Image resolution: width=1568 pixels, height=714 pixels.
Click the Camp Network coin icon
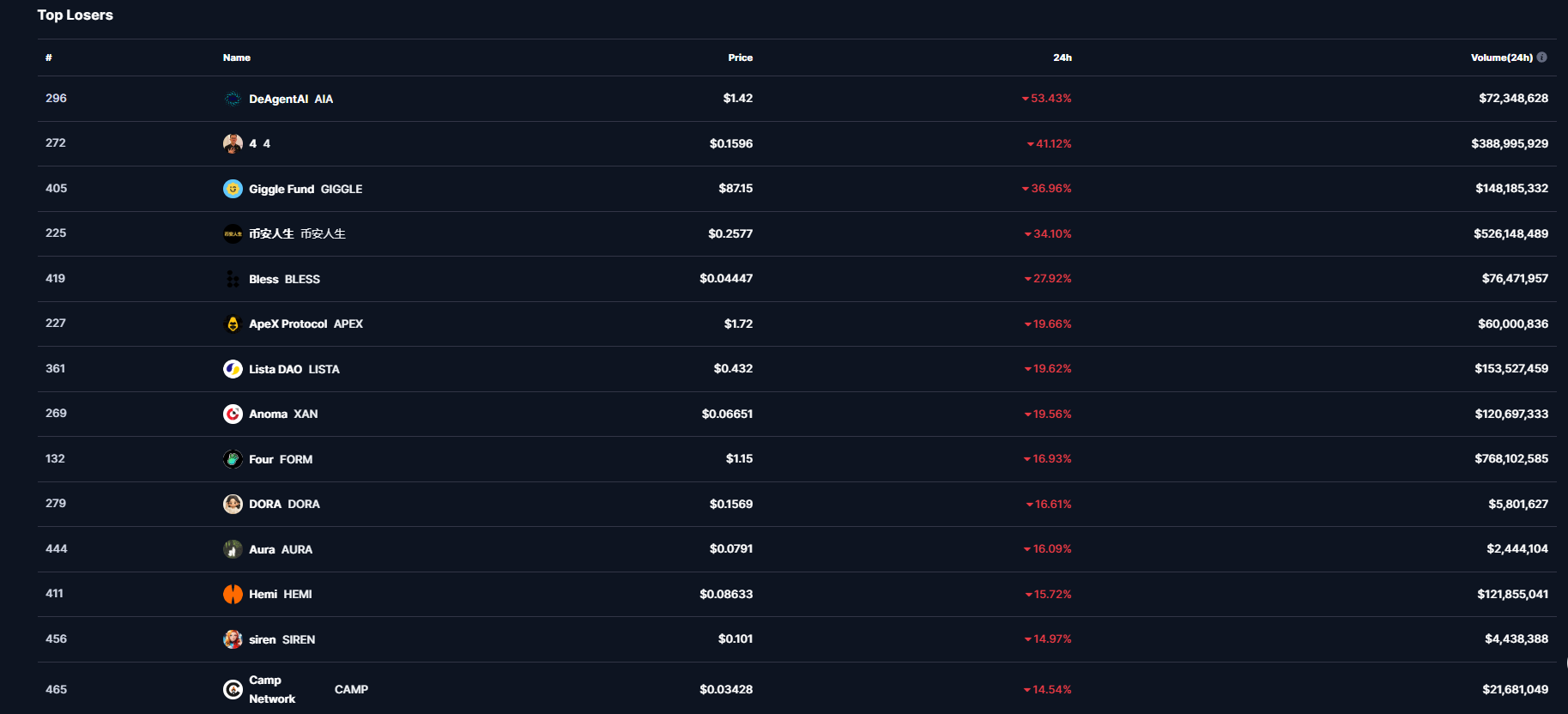click(233, 689)
